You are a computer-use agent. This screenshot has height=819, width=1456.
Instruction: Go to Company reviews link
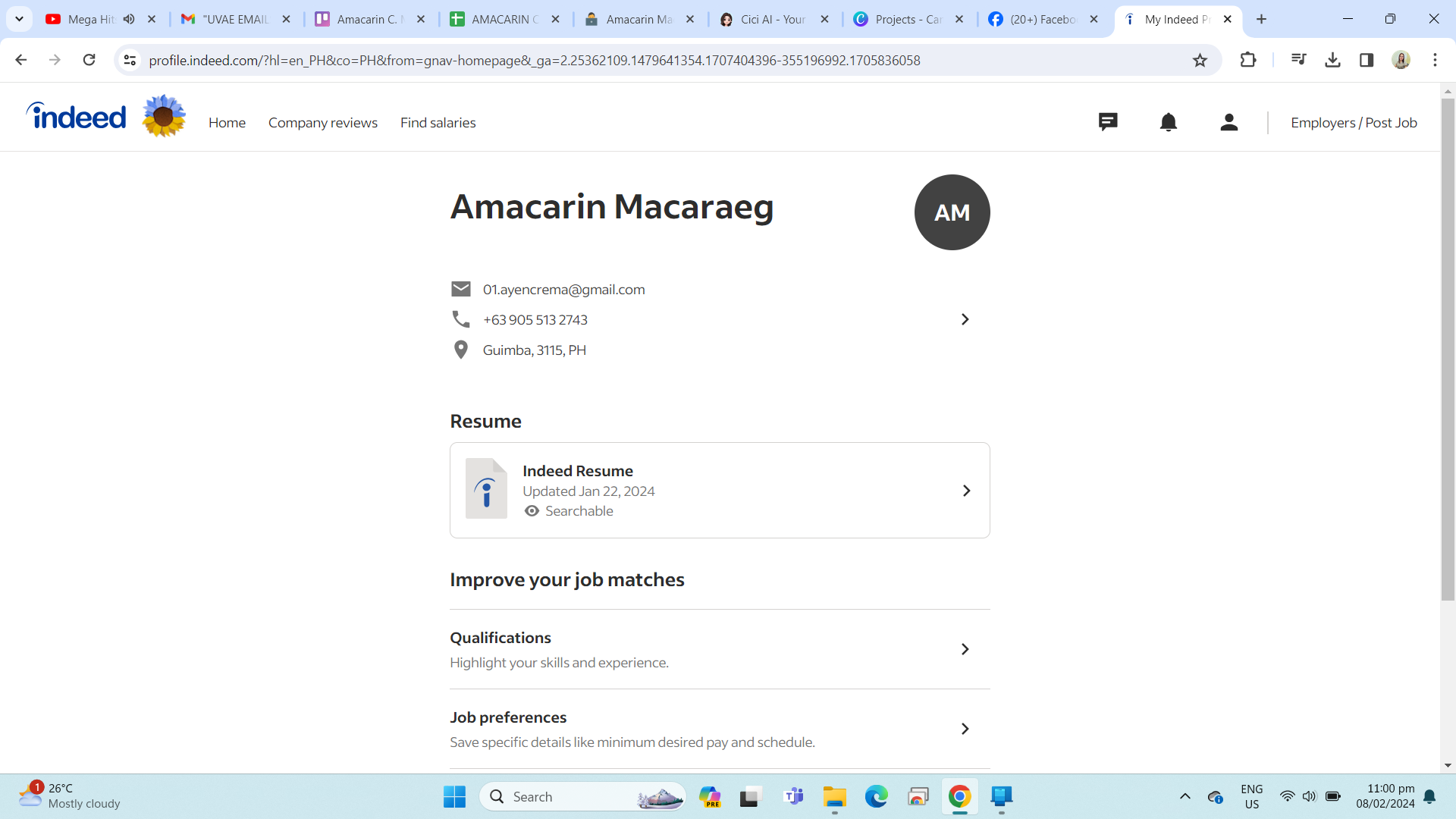322,123
